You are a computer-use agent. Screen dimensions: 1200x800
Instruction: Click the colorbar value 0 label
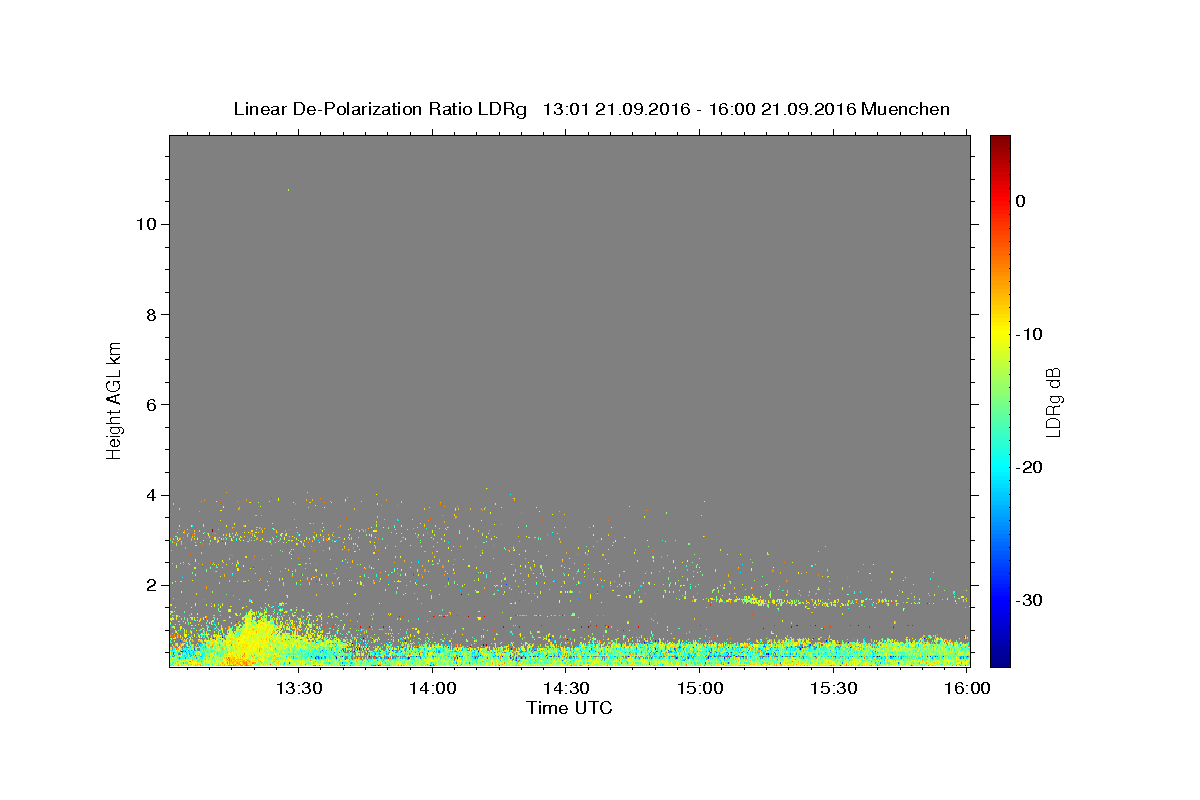[1021, 201]
